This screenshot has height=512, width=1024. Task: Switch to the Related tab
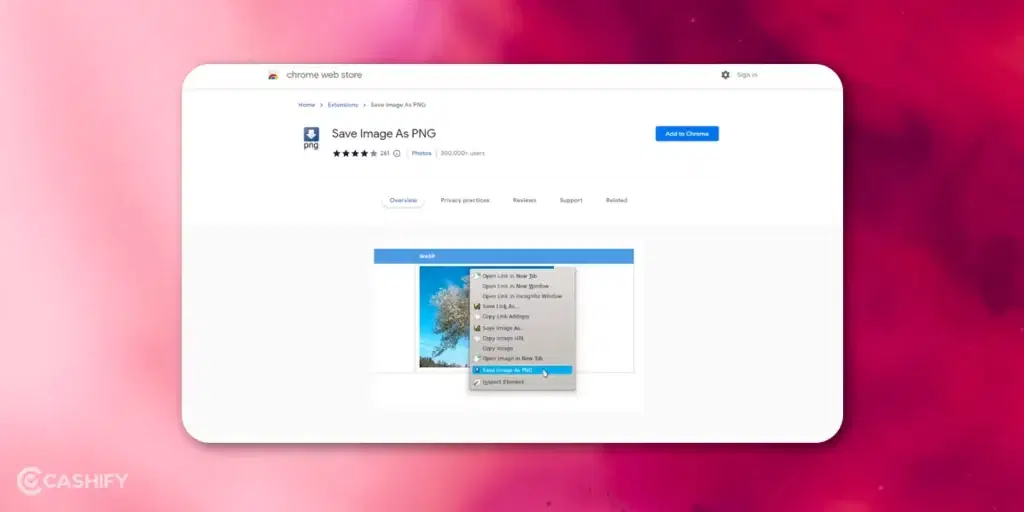coord(616,200)
